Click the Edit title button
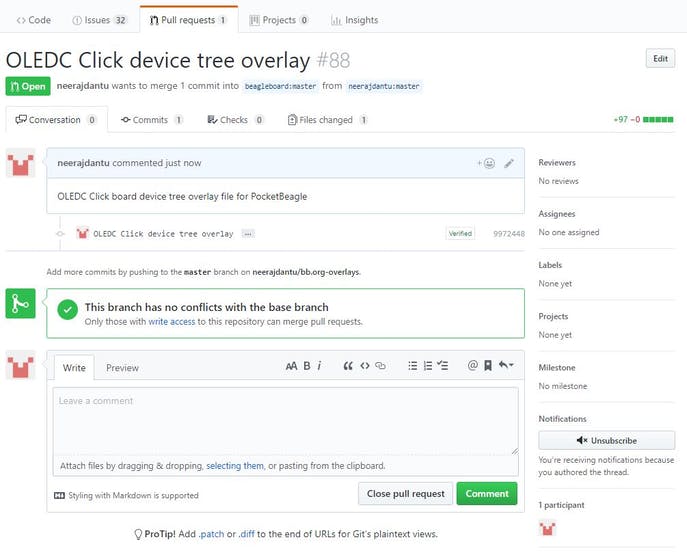This screenshot has width=687, height=555. (x=660, y=59)
